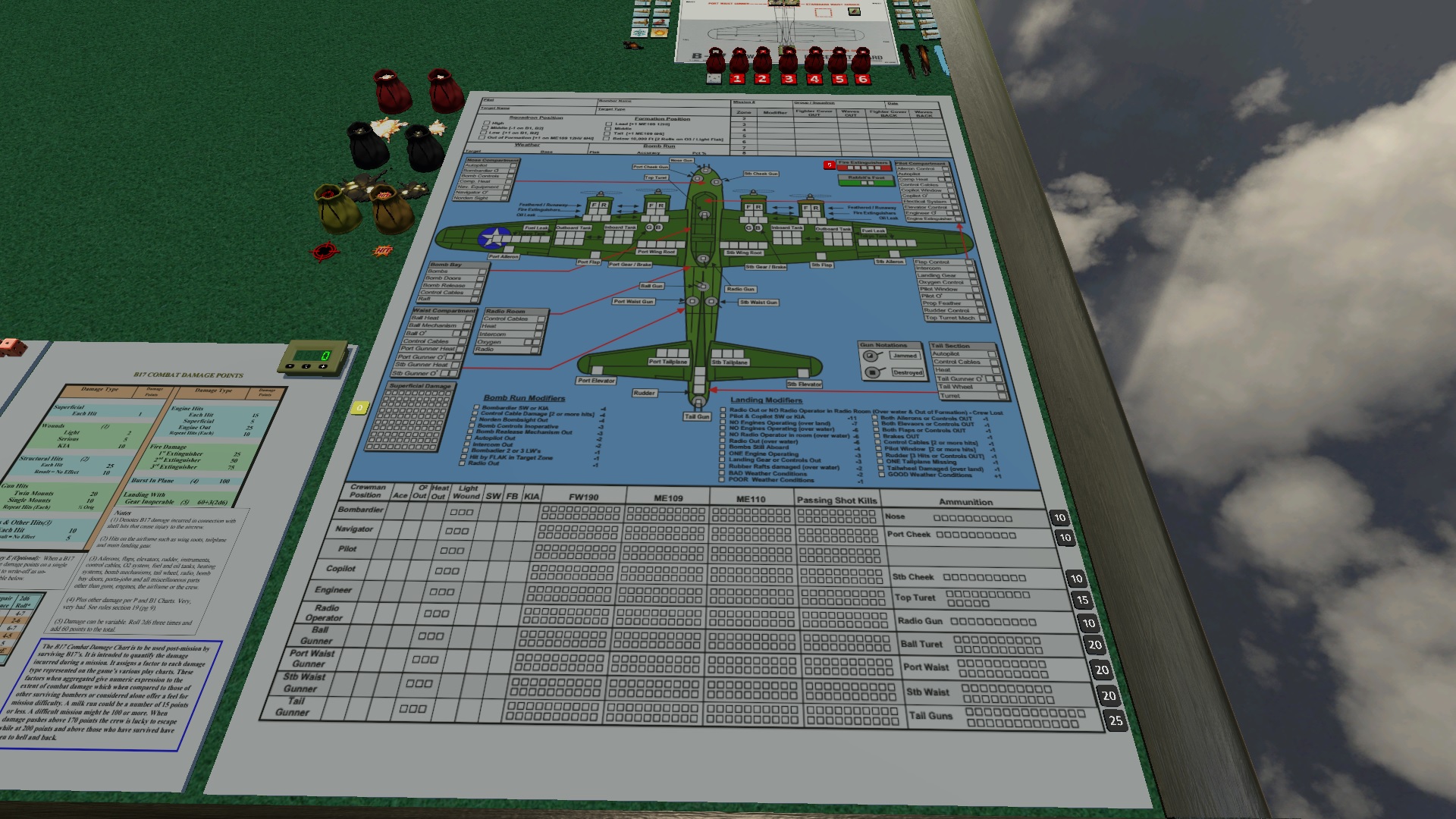Click the Radio Gun ammo counter 10
The height and width of the screenshot is (819, 1456).
1089,623
